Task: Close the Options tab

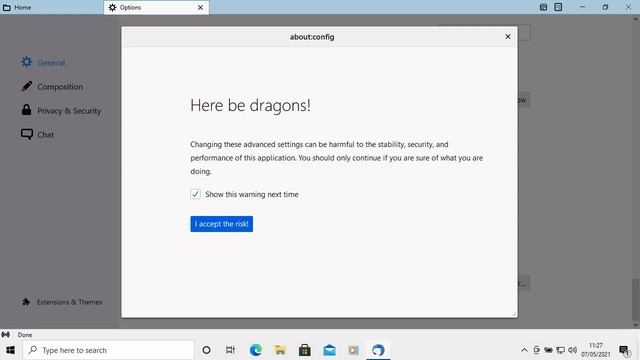Action: [x=200, y=7]
